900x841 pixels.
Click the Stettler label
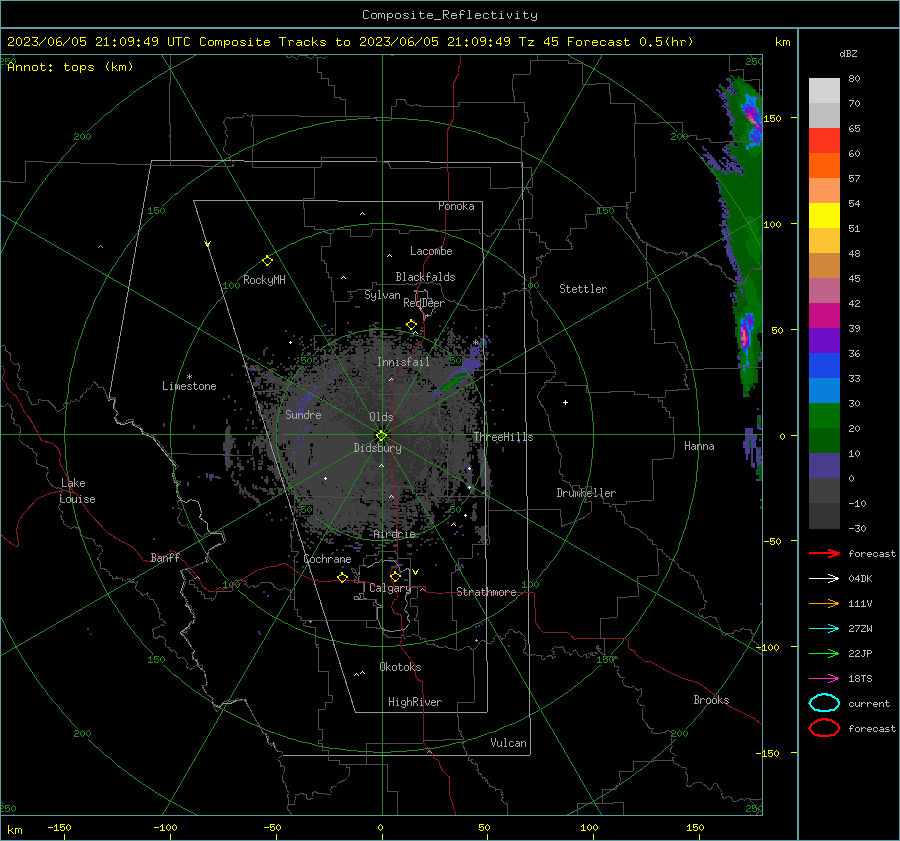click(583, 289)
